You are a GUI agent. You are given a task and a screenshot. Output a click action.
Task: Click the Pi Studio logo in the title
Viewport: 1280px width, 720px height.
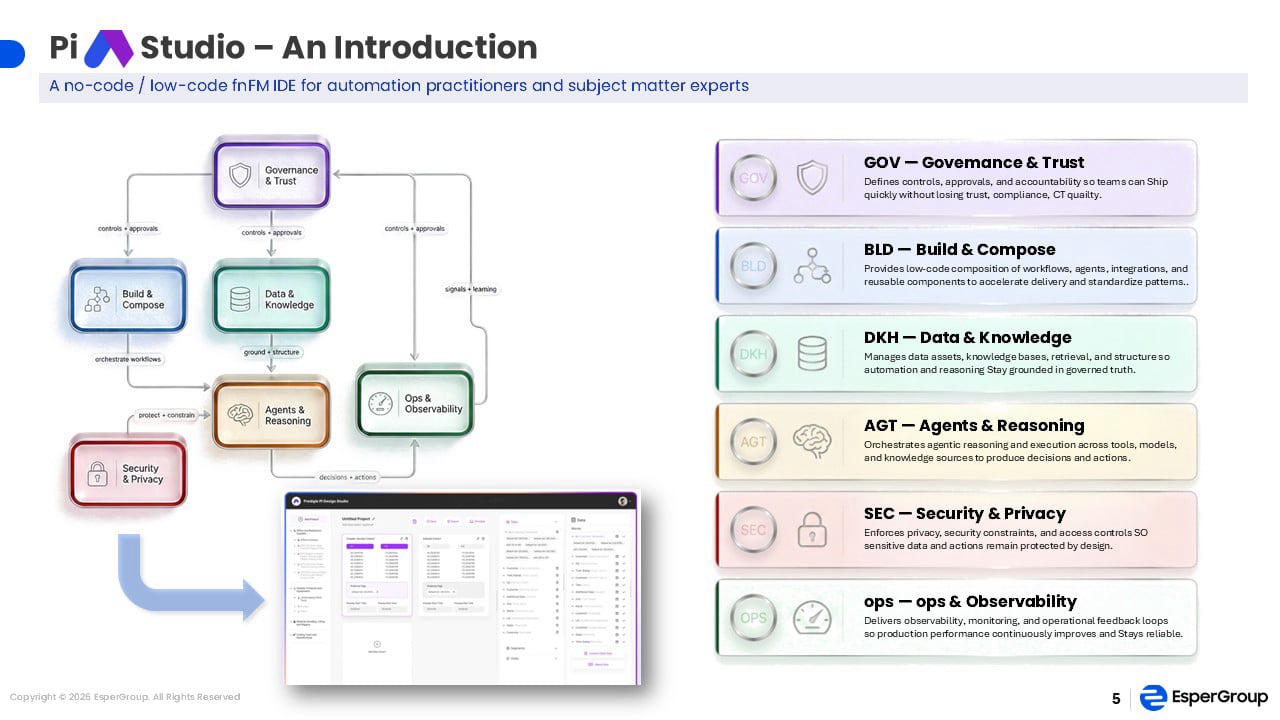tap(108, 48)
